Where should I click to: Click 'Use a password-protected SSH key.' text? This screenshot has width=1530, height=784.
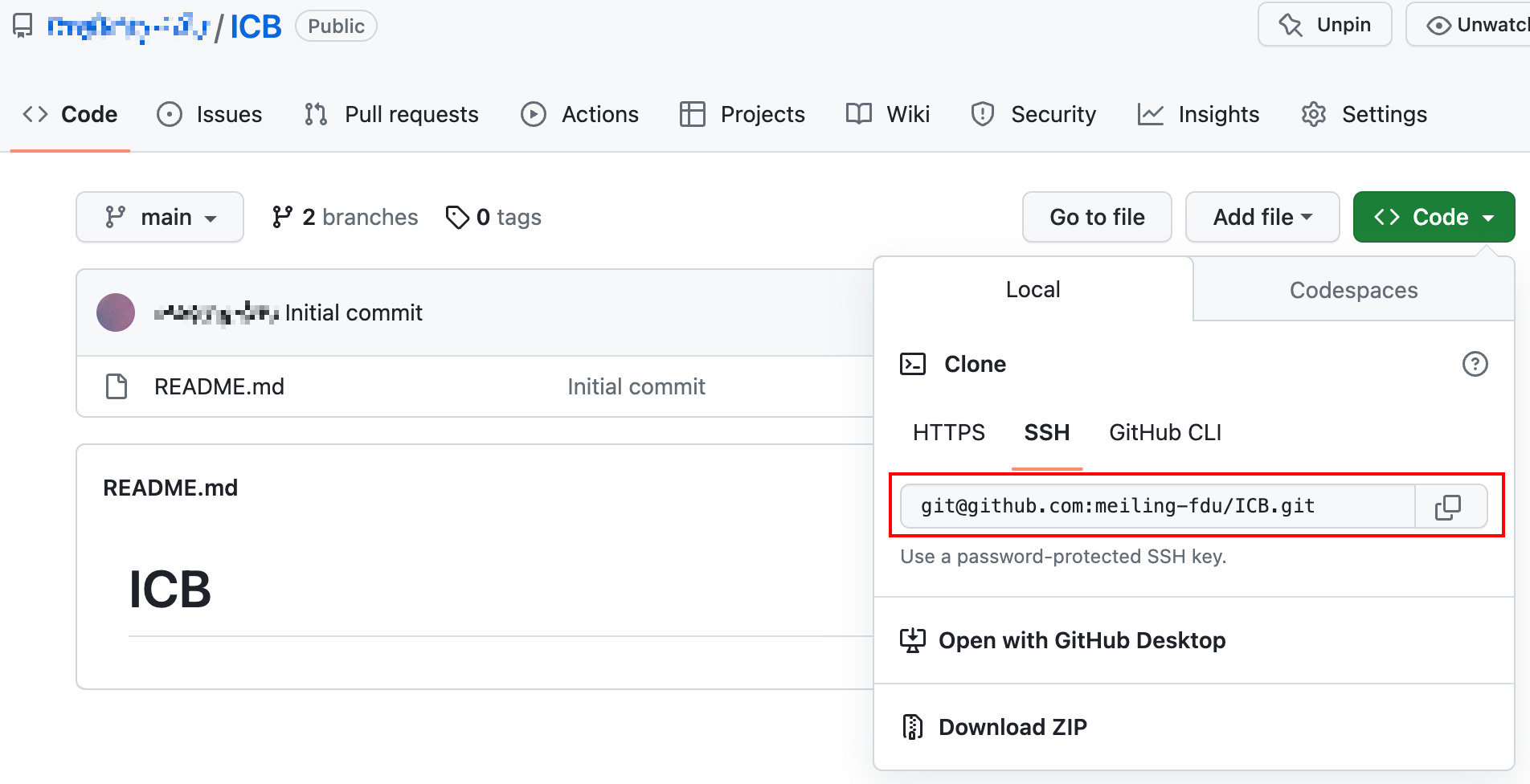(x=1063, y=556)
